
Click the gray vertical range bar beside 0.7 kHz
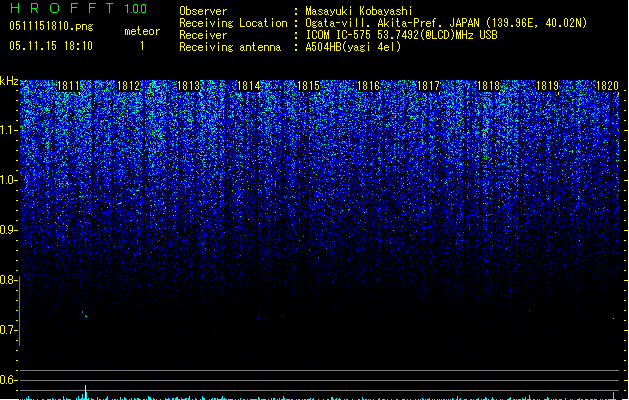click(19, 311)
